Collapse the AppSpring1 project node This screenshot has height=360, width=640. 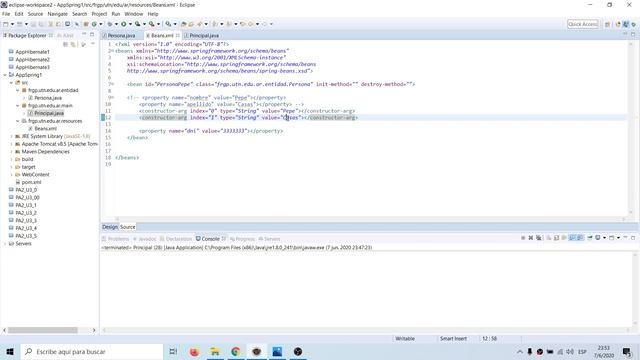(5, 75)
